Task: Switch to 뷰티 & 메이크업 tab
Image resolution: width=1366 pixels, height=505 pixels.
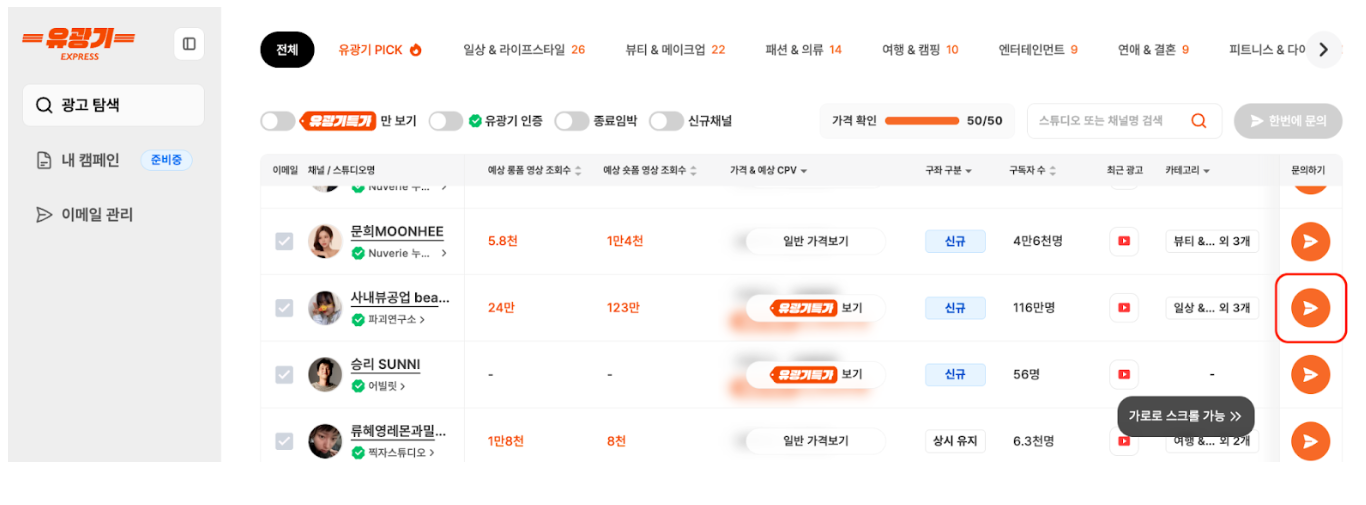Action: click(675, 49)
